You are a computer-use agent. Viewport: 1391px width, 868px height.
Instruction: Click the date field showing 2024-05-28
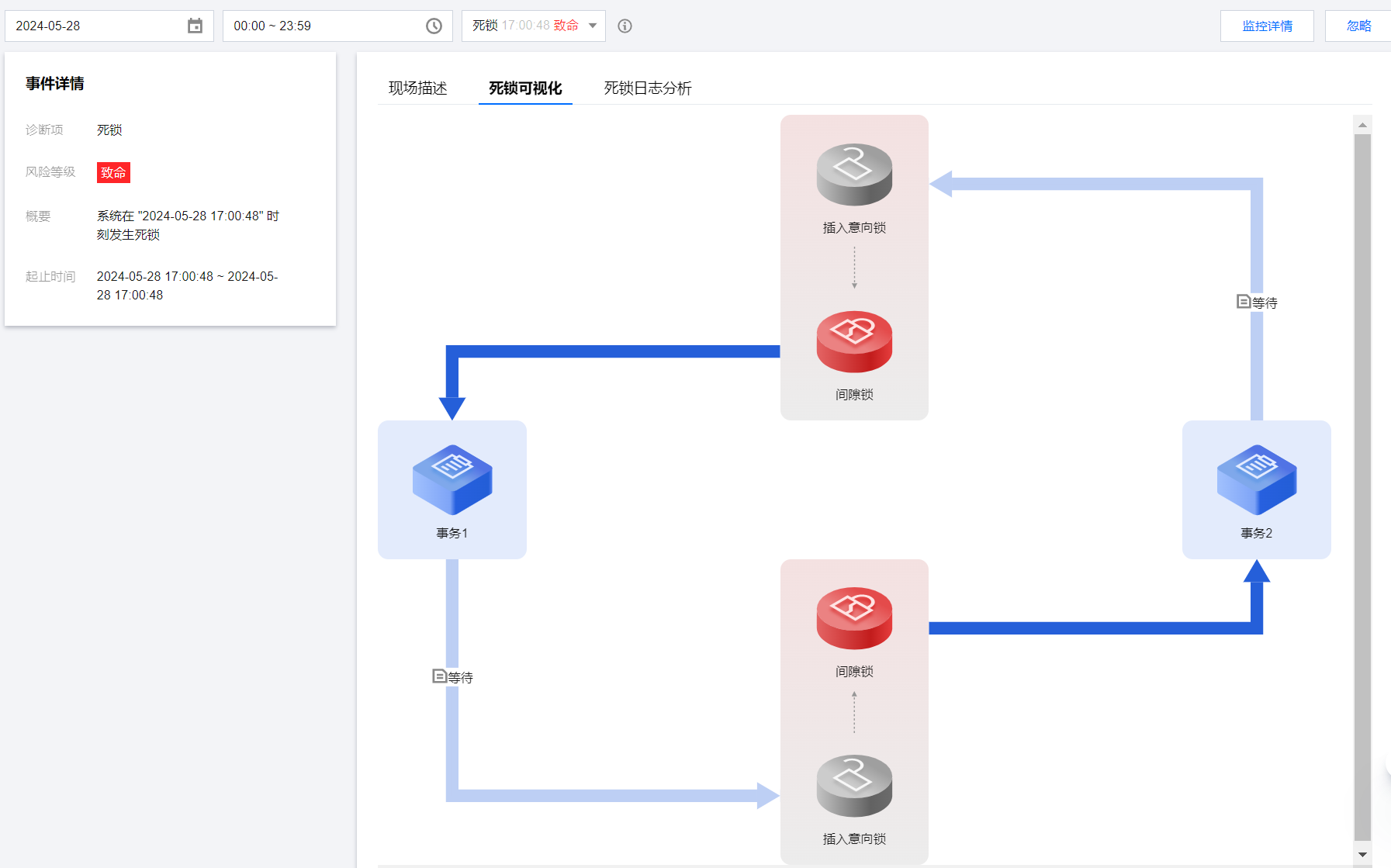point(109,26)
